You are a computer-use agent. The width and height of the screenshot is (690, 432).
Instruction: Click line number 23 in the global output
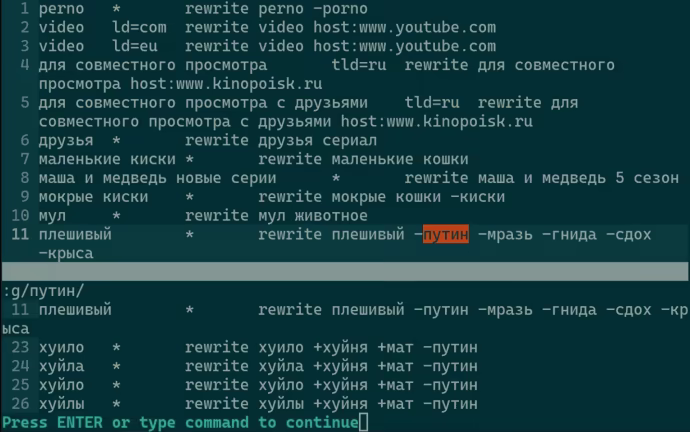point(20,347)
